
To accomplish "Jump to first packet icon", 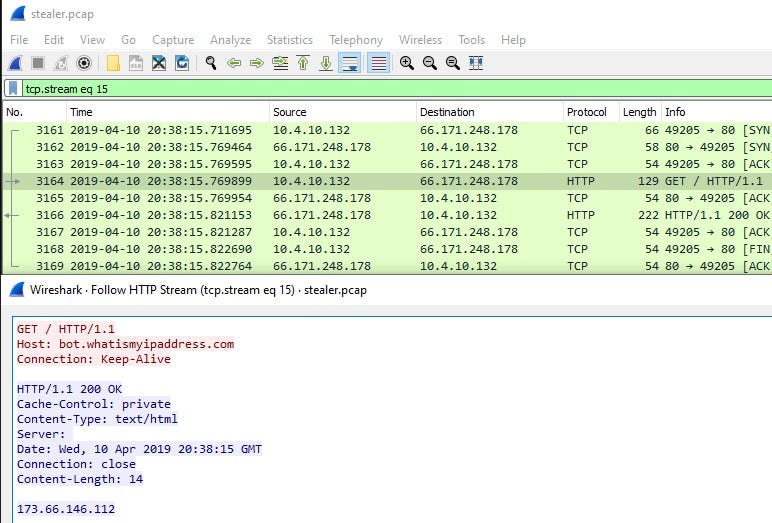I will pos(303,63).
